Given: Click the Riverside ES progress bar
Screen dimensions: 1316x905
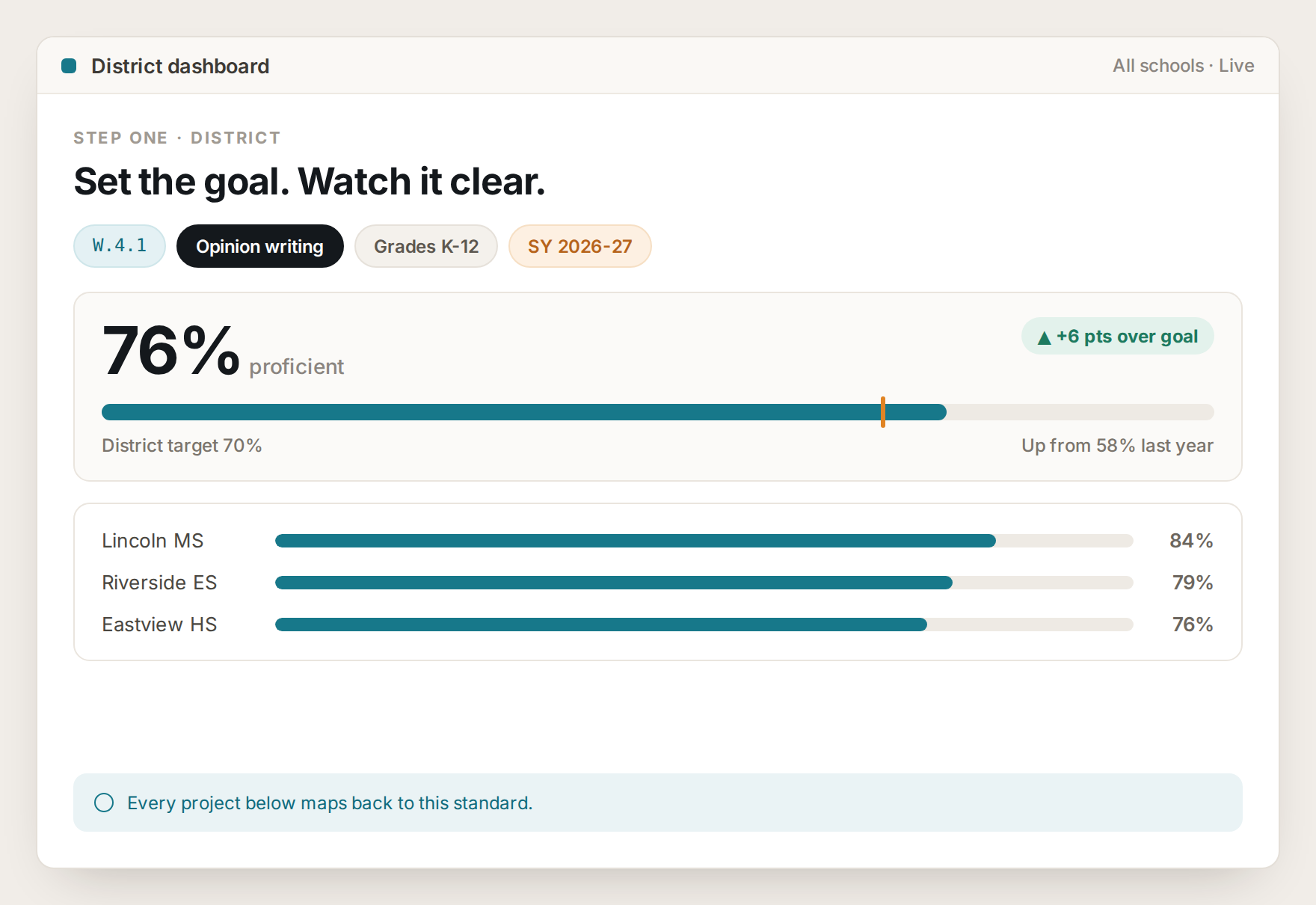Looking at the screenshot, I should (x=704, y=583).
